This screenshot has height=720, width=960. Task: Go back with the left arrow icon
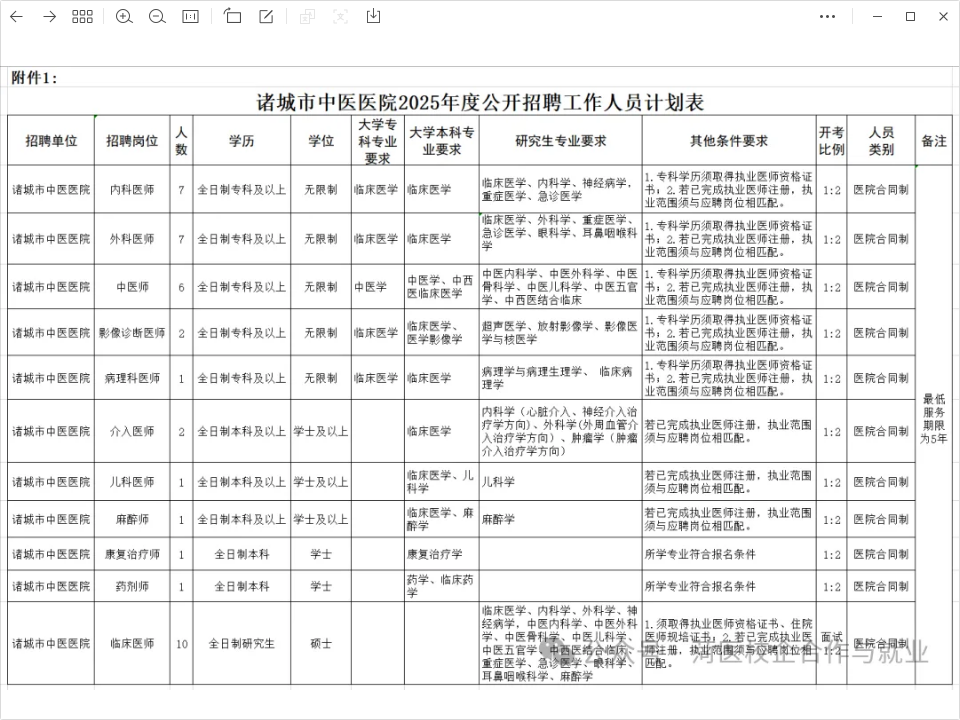click(x=17, y=17)
